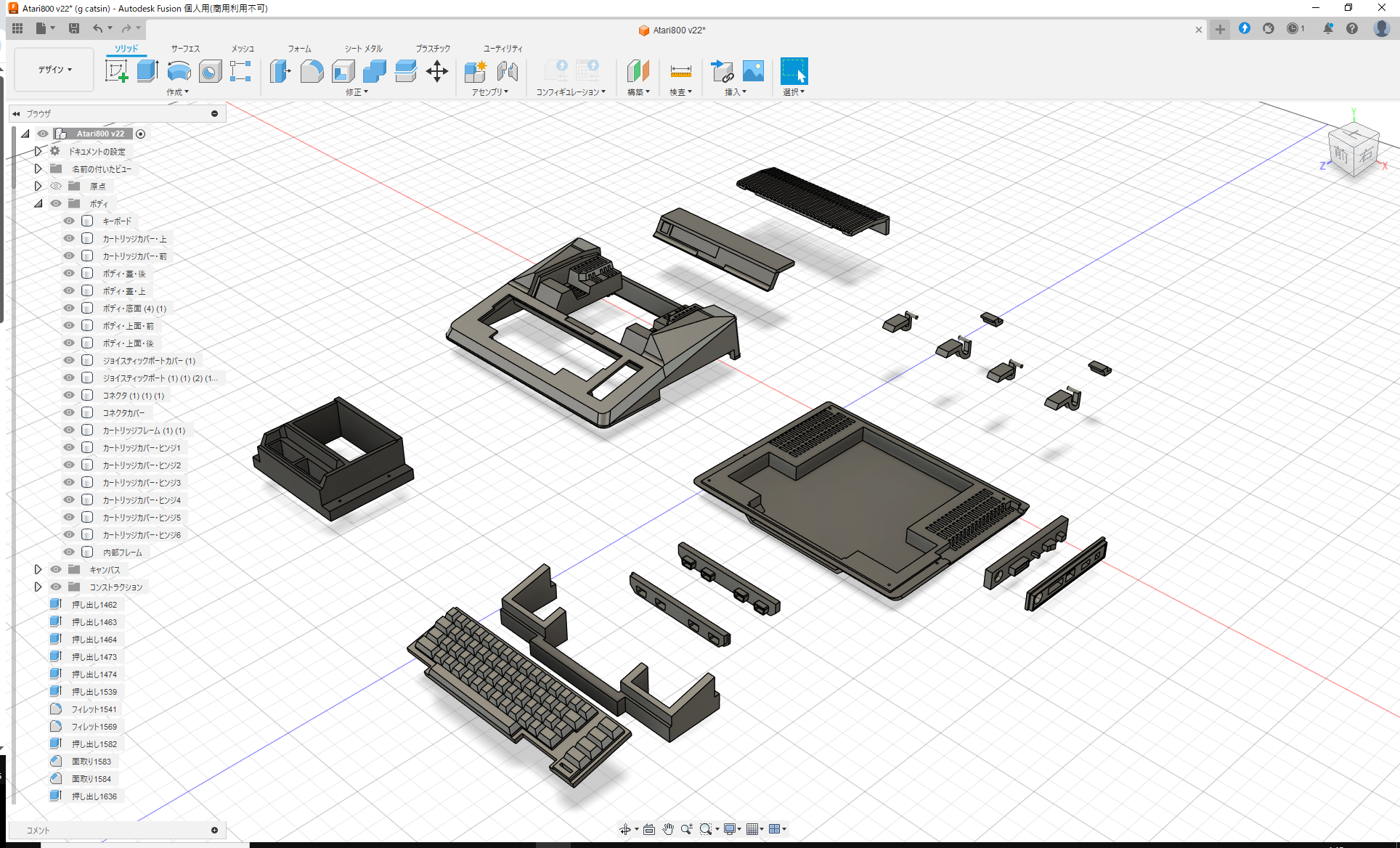
Task: Switch to the シート メタル tab
Action: click(x=362, y=49)
